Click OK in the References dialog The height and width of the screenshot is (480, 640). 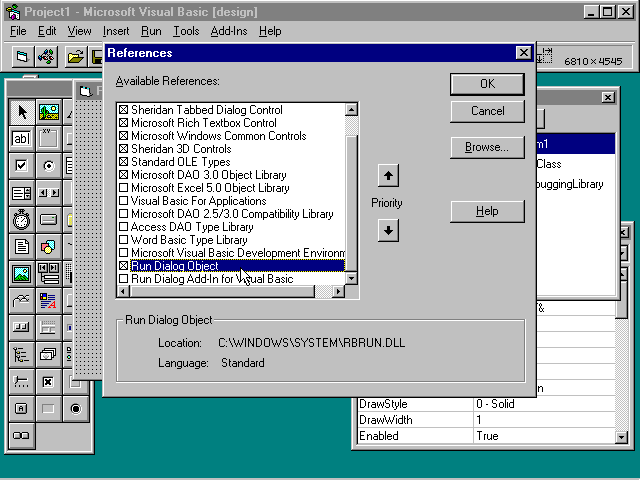tap(487, 84)
